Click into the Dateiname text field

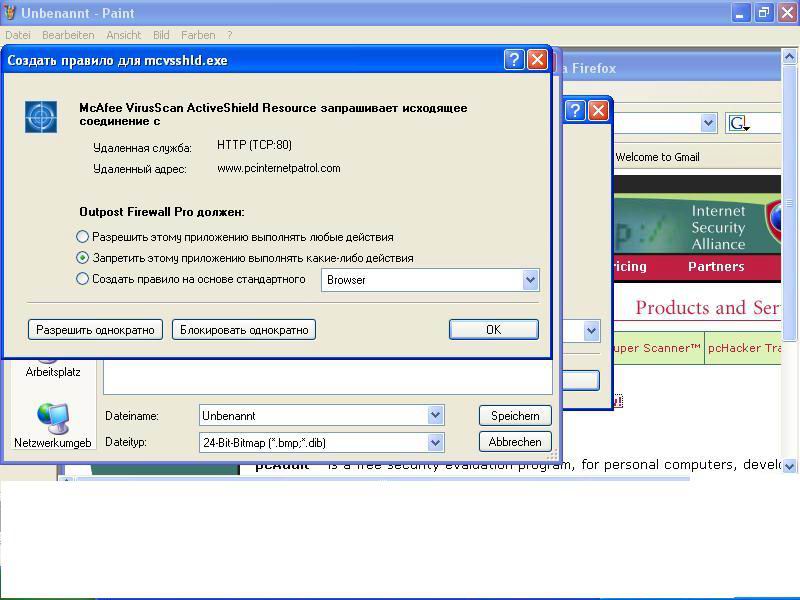(312, 415)
